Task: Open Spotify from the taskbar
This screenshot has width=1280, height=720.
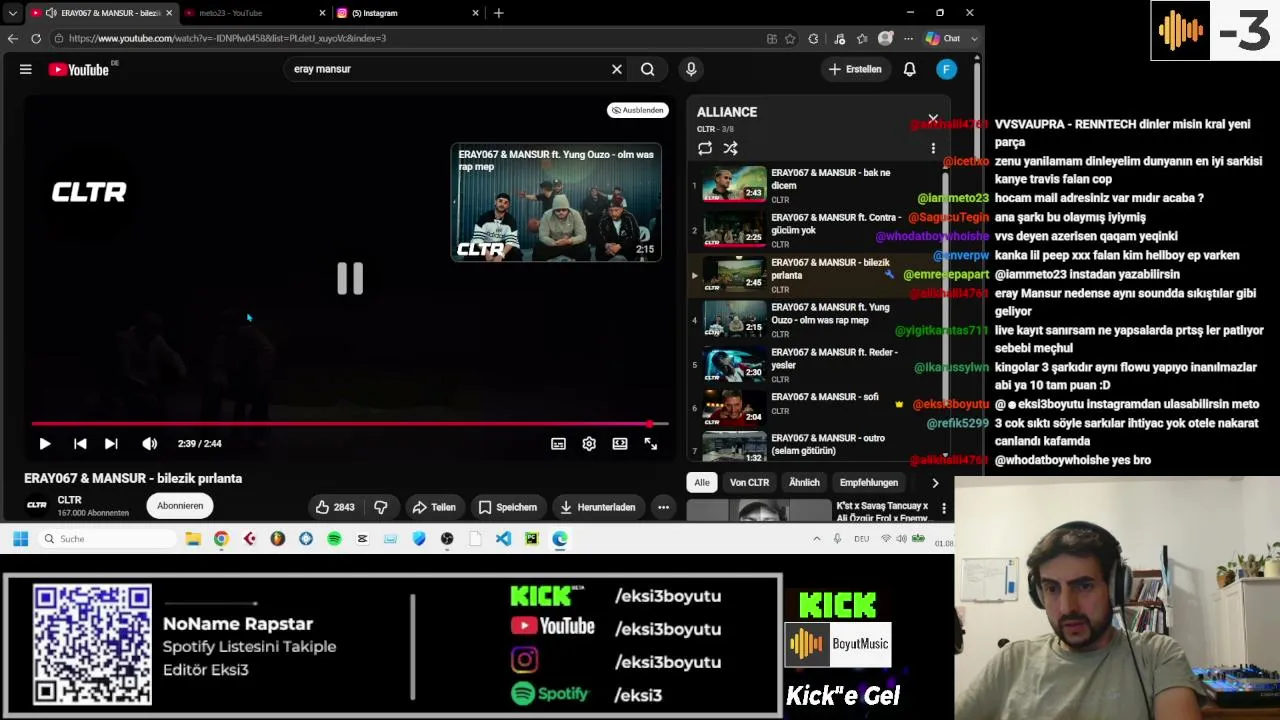Action: pyautogui.click(x=334, y=539)
